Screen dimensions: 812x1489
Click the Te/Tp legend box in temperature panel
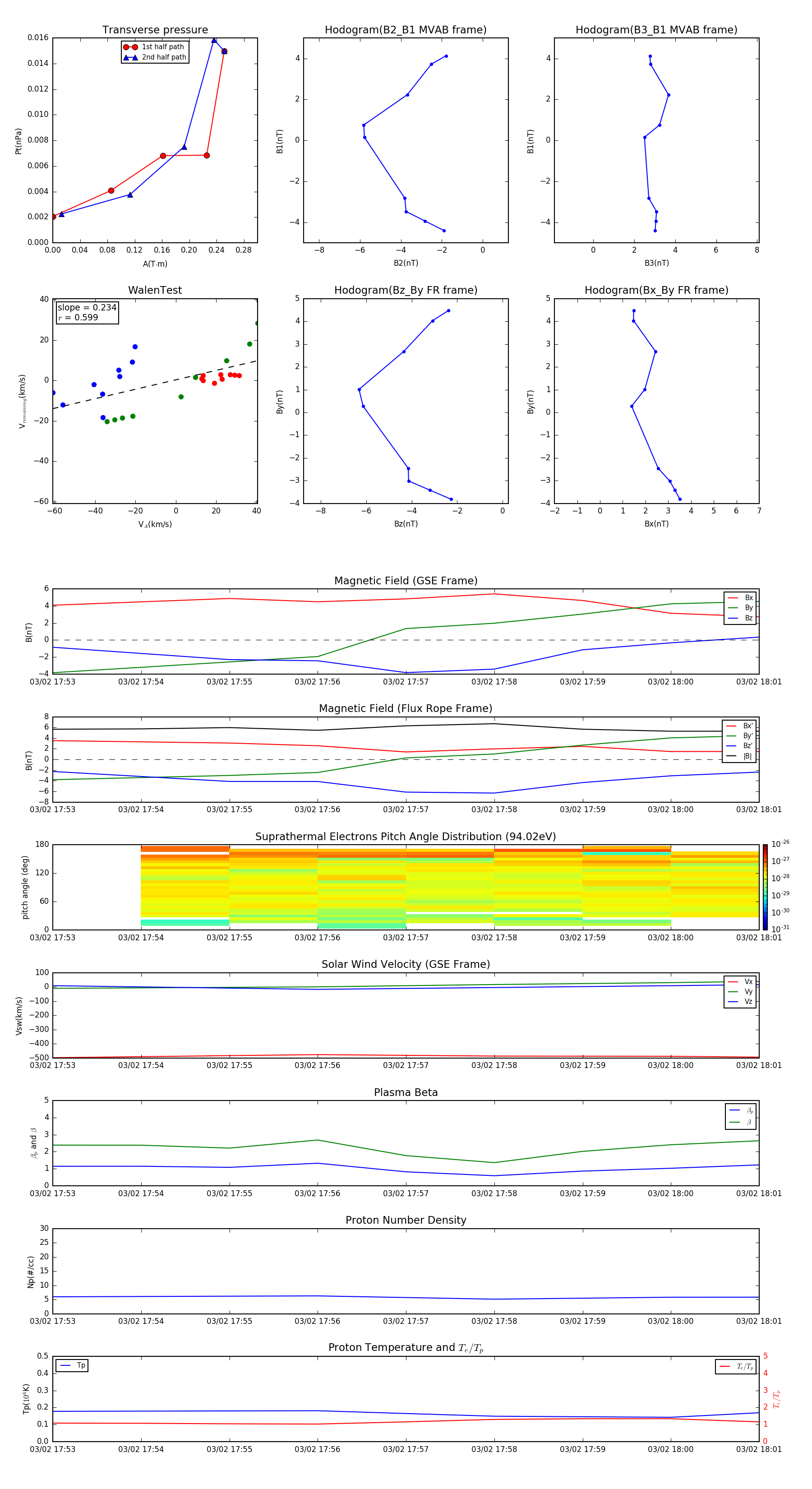pos(736,1366)
